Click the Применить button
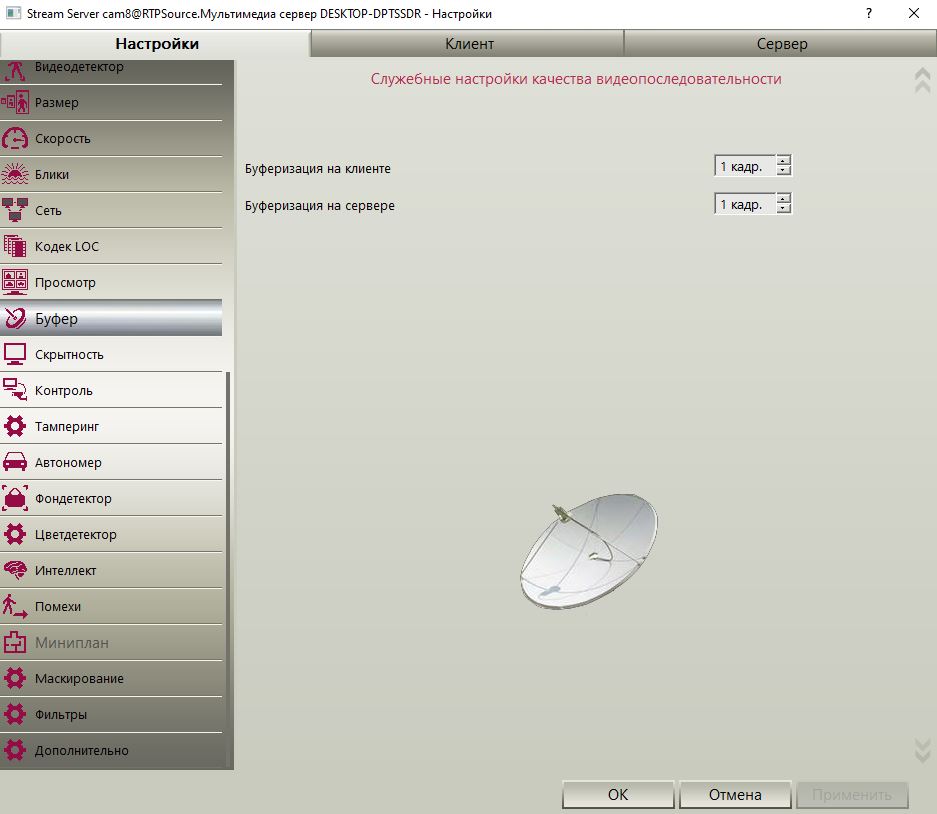Viewport: 937px width, 814px height. 852,795
